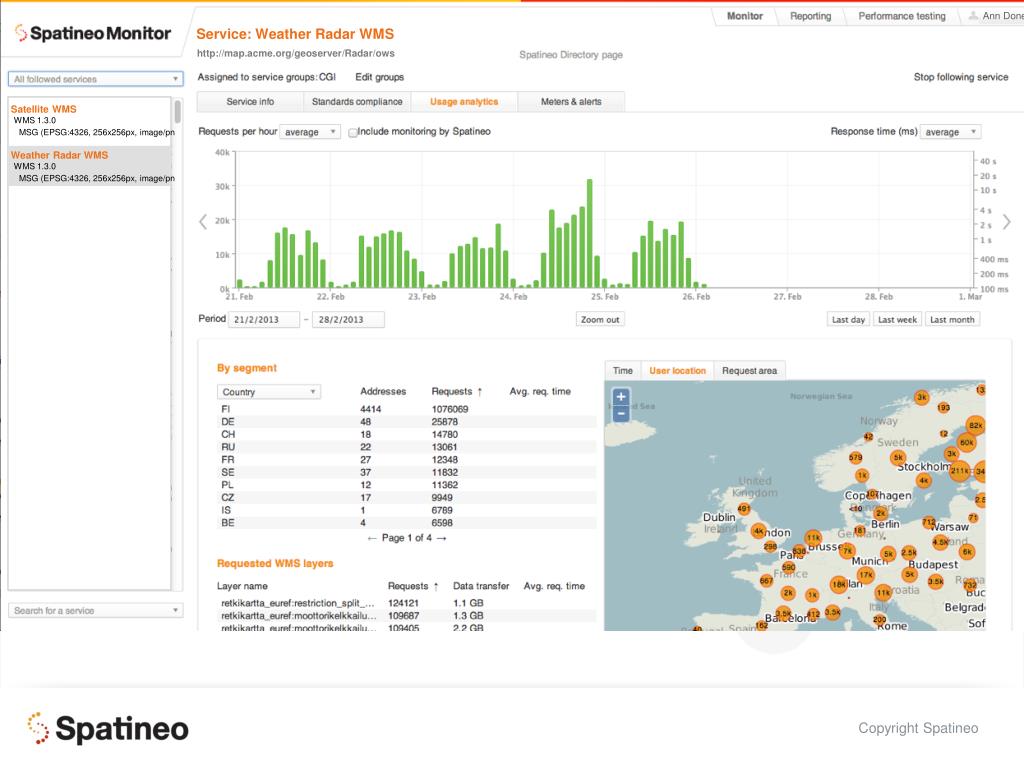Click the CH country row
This screenshot has width=1024, height=768.
406,434
